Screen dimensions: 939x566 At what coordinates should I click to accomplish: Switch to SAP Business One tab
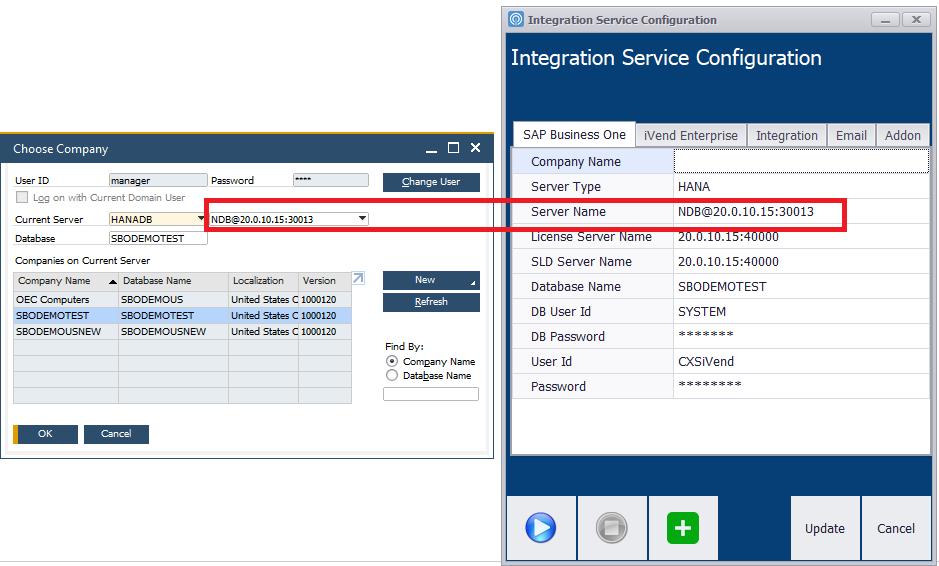(x=574, y=135)
